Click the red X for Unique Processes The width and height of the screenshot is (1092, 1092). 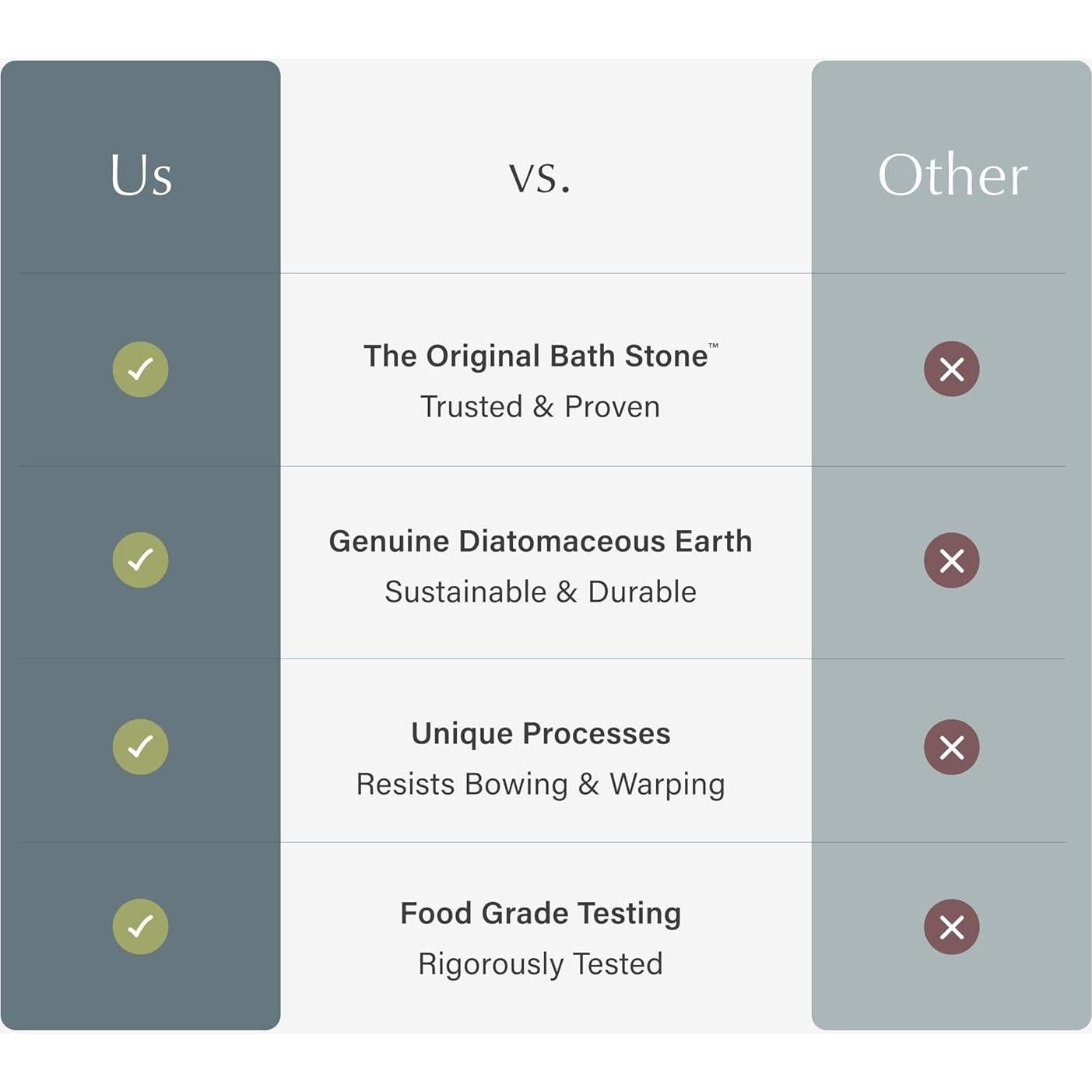click(951, 747)
